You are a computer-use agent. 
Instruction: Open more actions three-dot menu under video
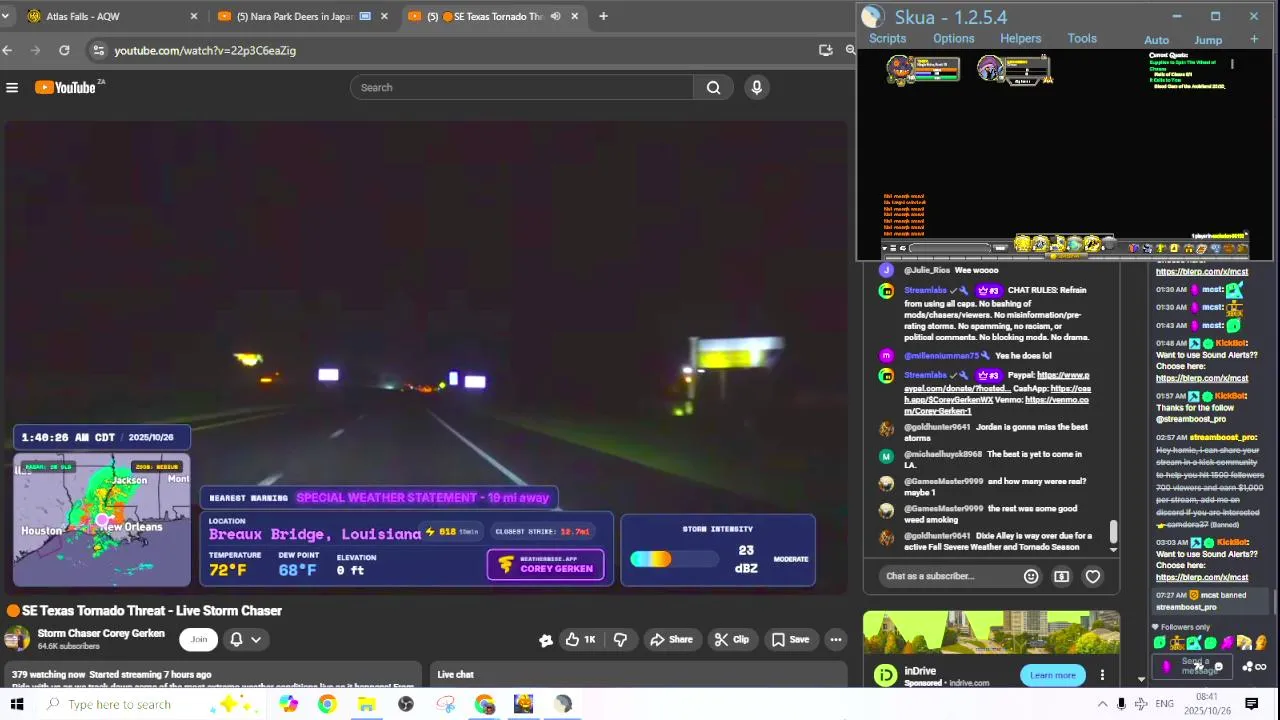click(x=836, y=640)
